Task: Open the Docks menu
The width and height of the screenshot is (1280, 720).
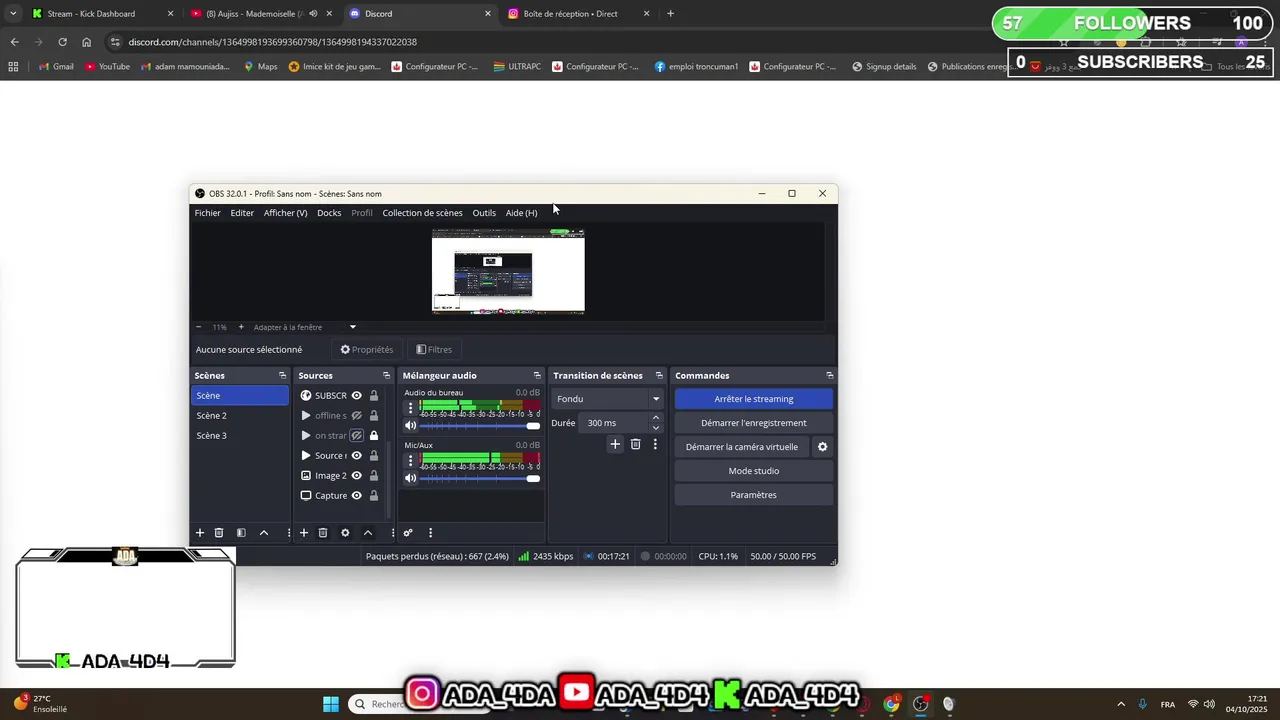Action: click(x=329, y=213)
